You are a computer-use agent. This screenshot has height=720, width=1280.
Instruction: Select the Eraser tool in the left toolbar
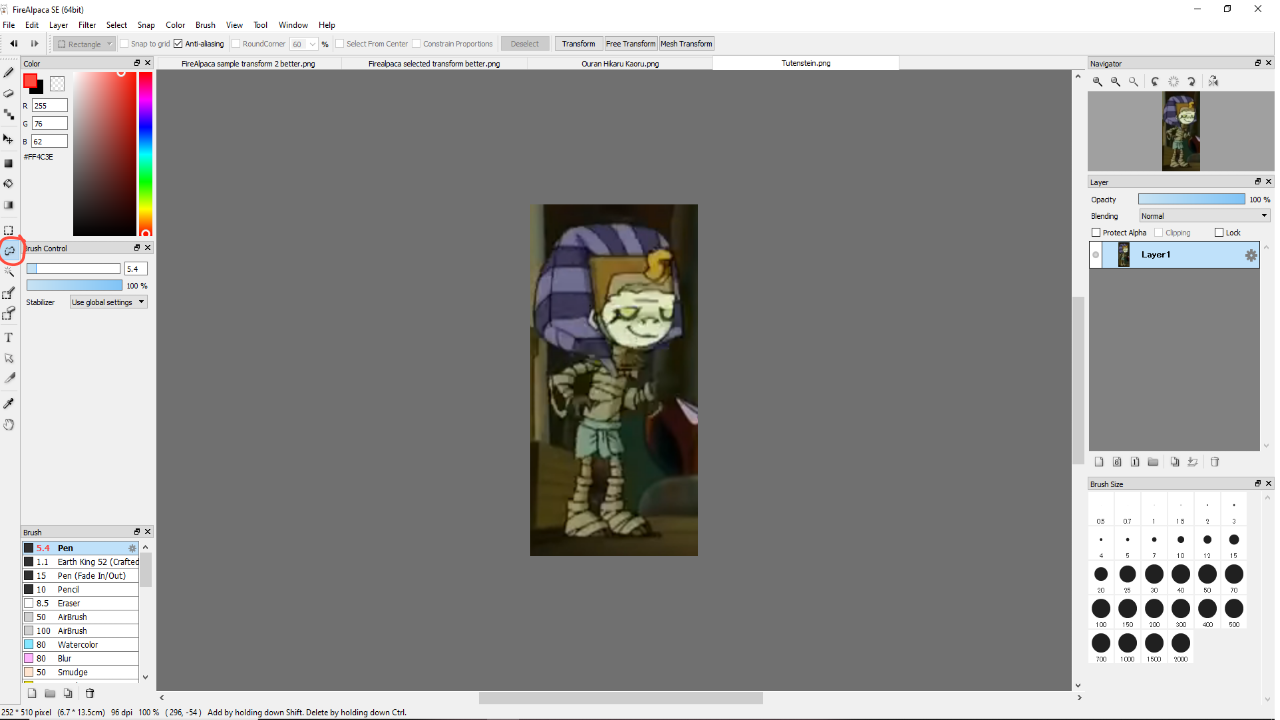point(9,94)
